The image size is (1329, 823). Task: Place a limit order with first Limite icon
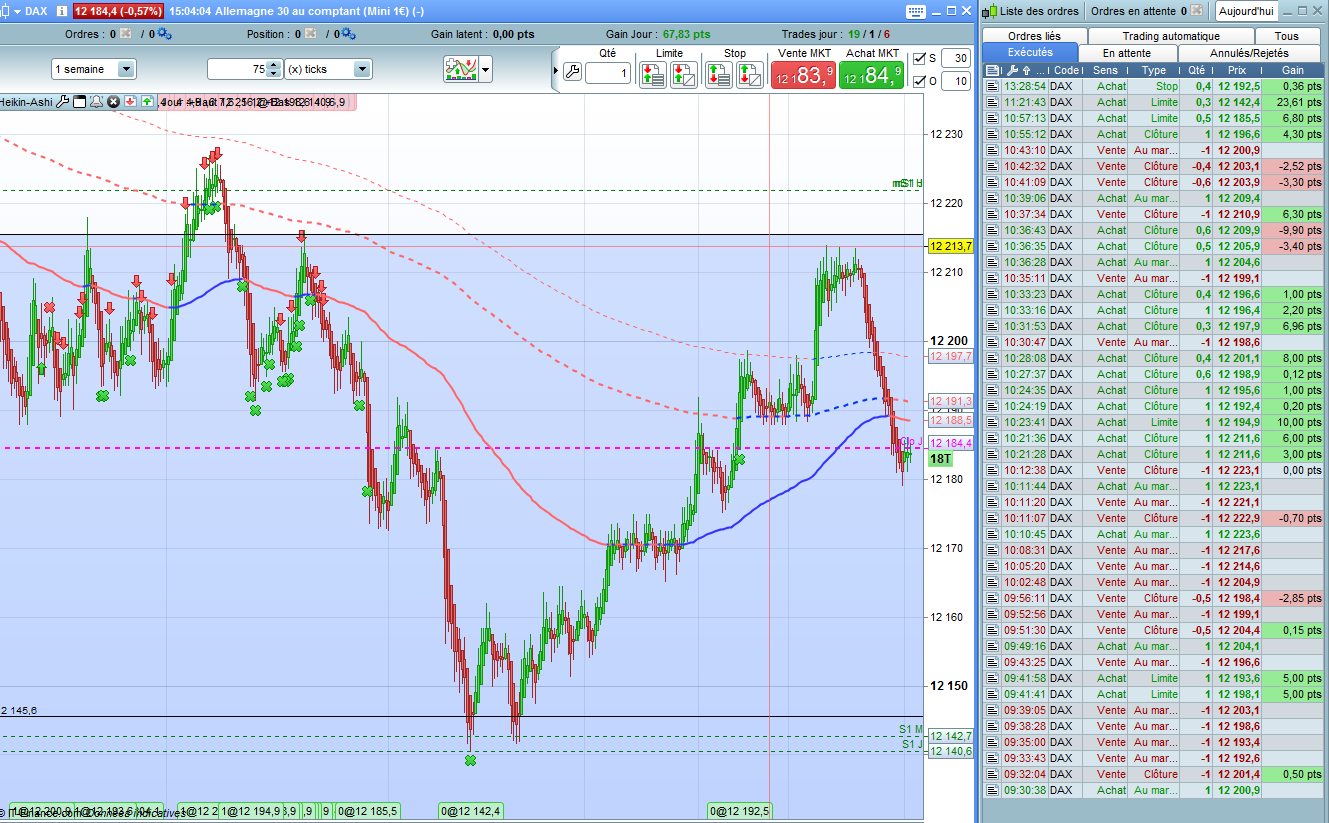click(x=653, y=74)
